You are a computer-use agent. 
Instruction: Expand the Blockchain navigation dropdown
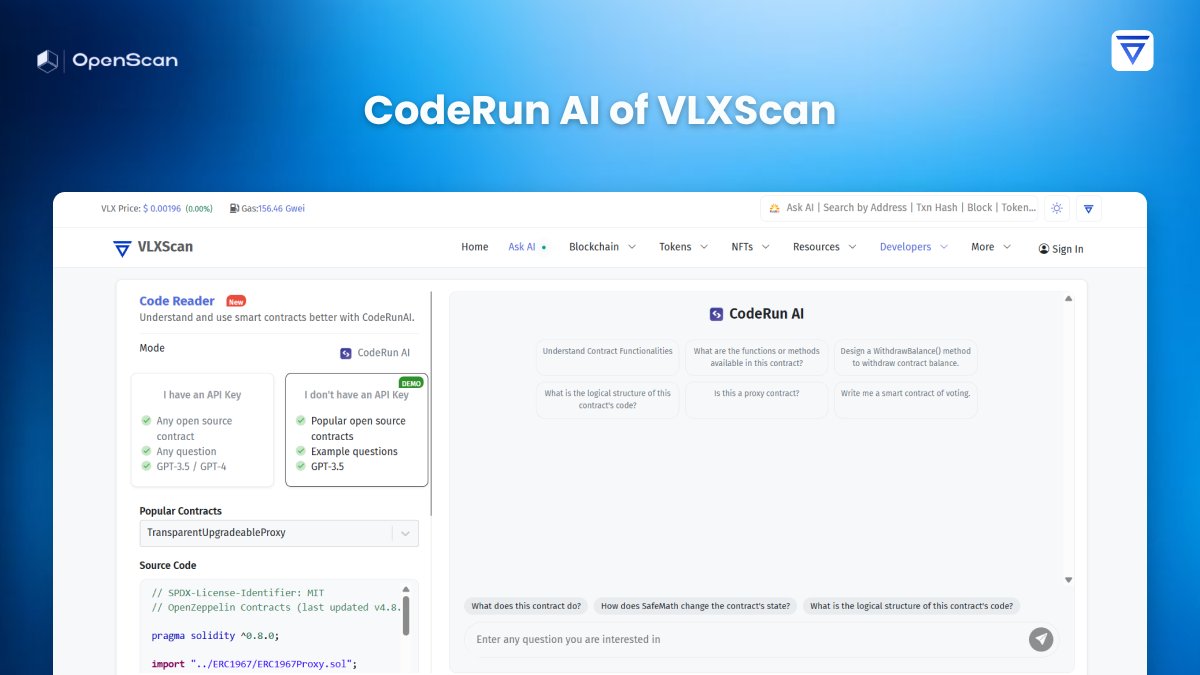[x=601, y=246]
